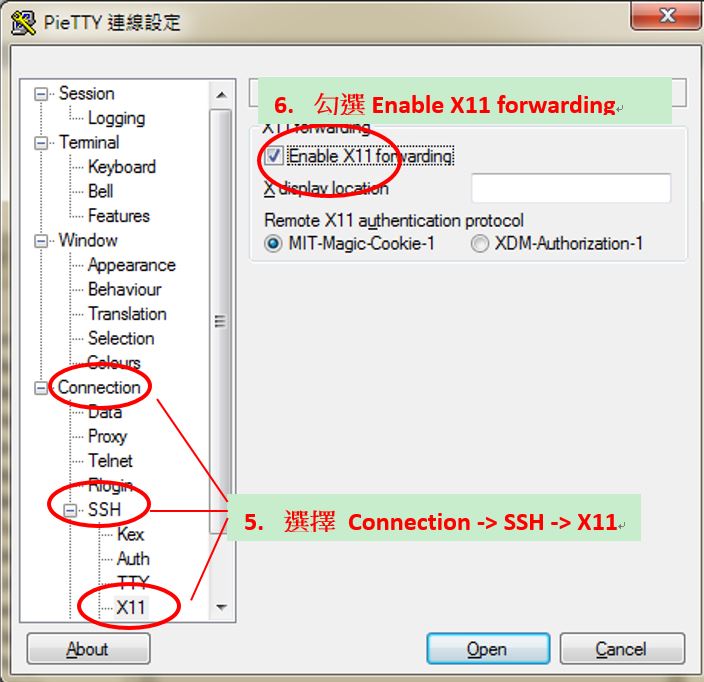The image size is (704, 682).
Task: Toggle Enable X11 forwarding checkbox
Action: [x=273, y=156]
